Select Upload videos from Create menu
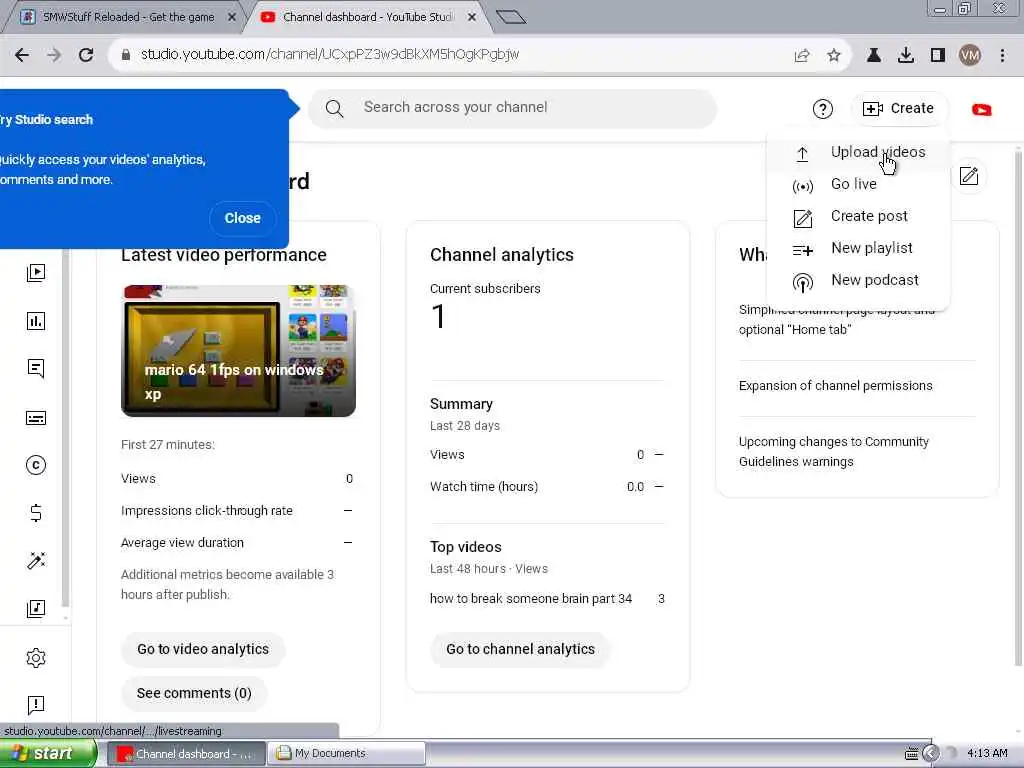This screenshot has width=1024, height=768. click(859, 152)
